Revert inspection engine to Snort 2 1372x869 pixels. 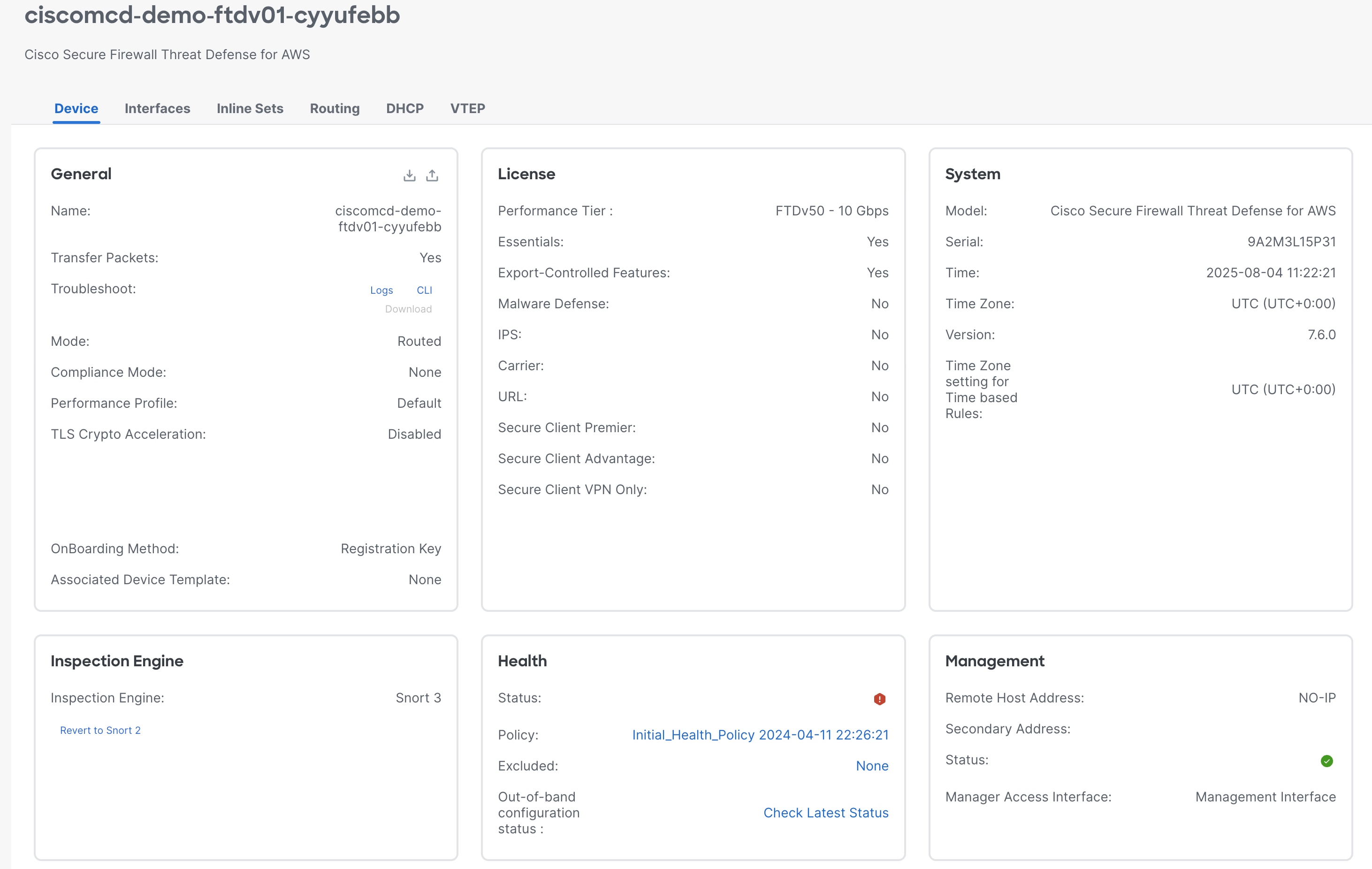coord(100,730)
